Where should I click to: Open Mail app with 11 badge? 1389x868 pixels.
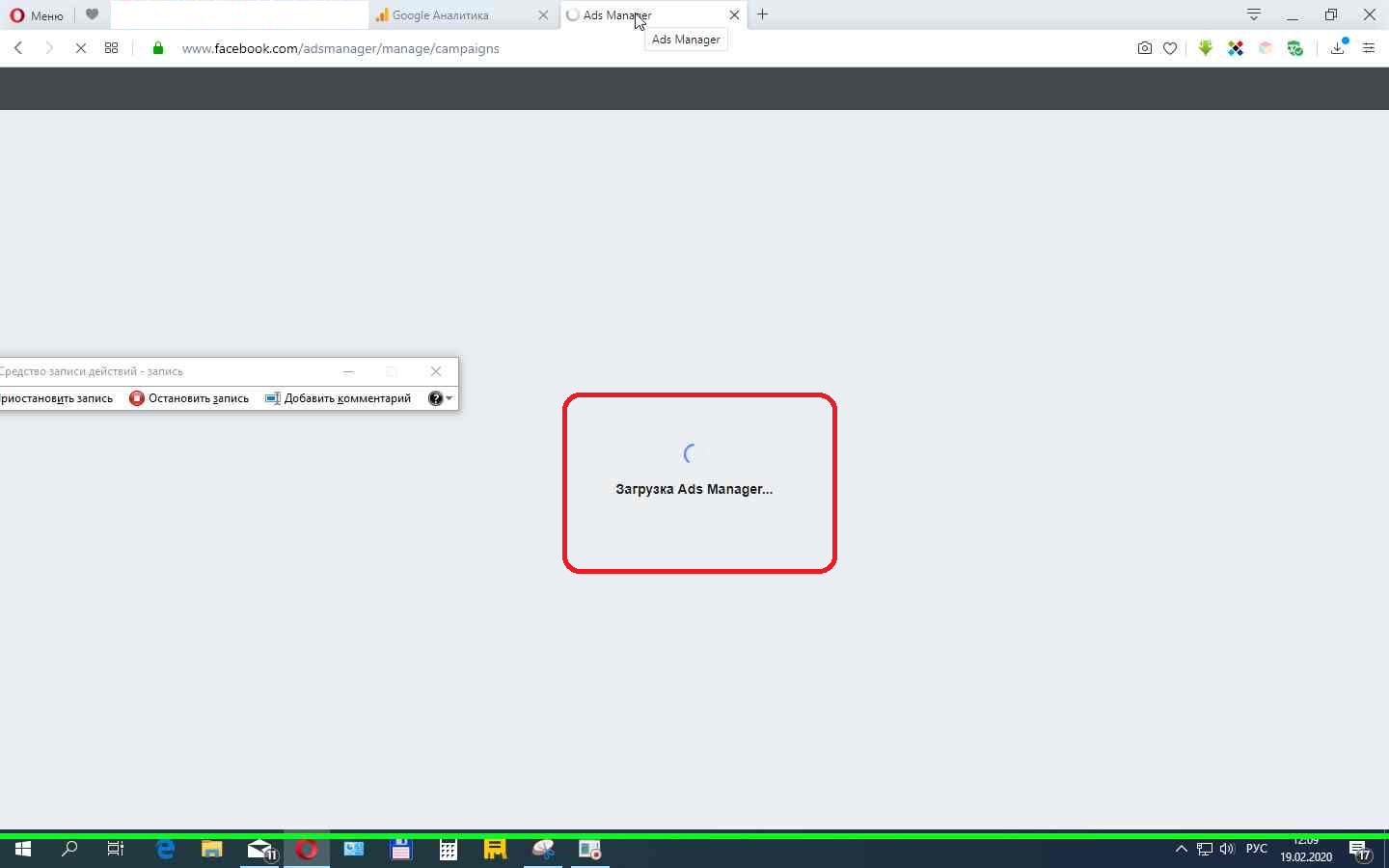click(260, 850)
